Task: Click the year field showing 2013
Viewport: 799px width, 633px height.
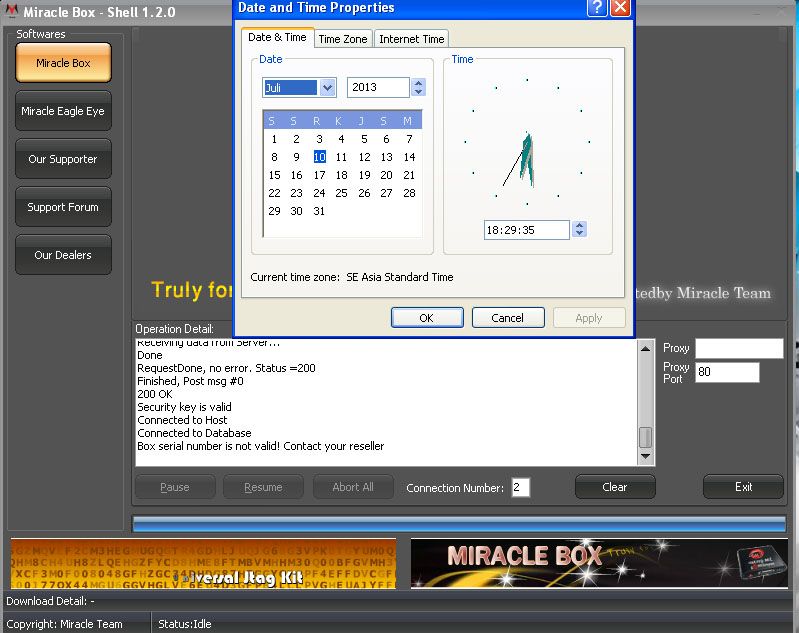Action: coord(378,87)
